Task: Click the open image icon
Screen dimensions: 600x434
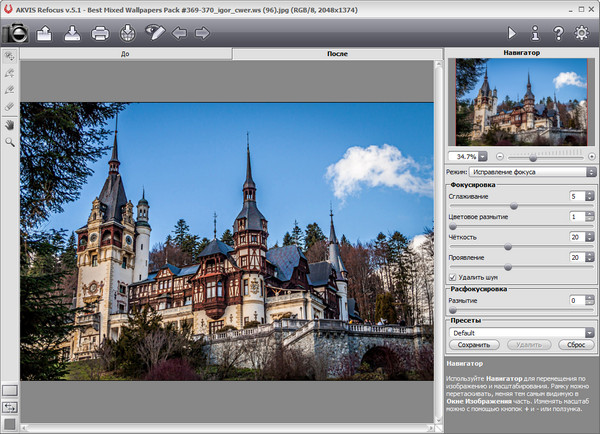Action: coord(45,34)
